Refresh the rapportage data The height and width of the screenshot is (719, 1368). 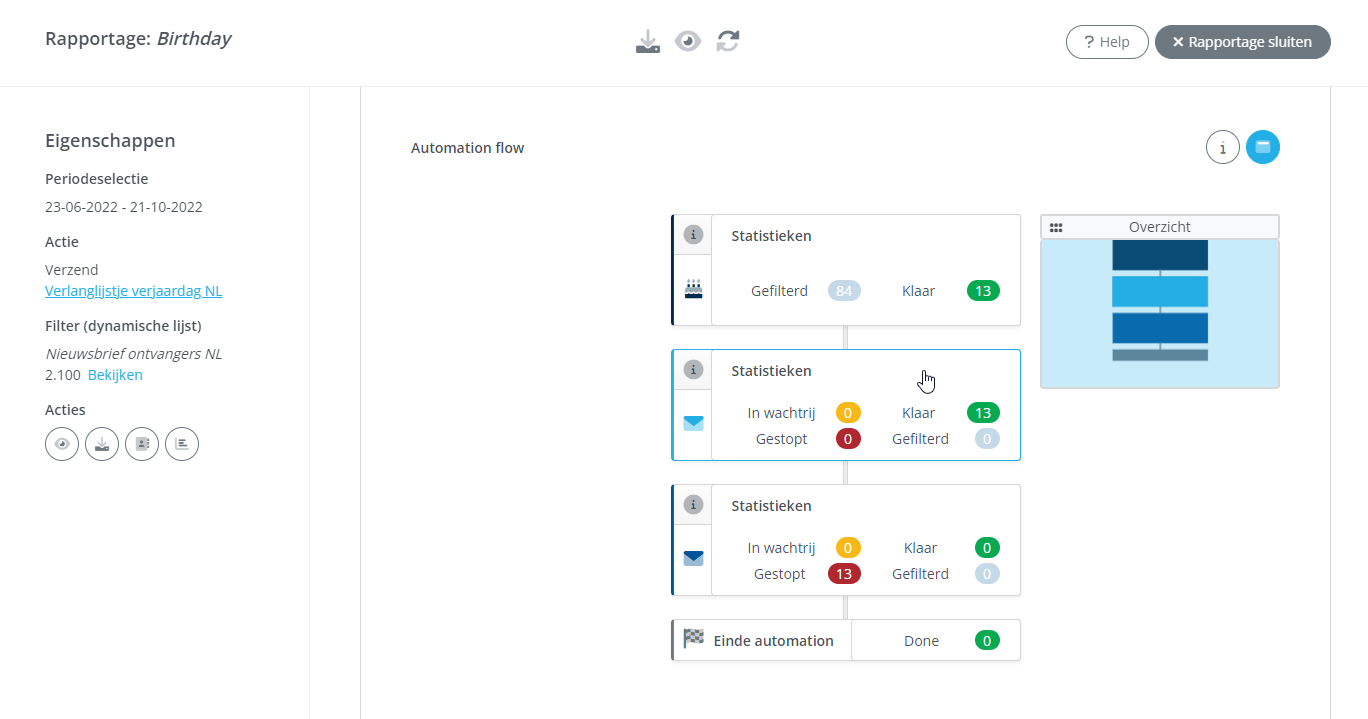tap(727, 41)
